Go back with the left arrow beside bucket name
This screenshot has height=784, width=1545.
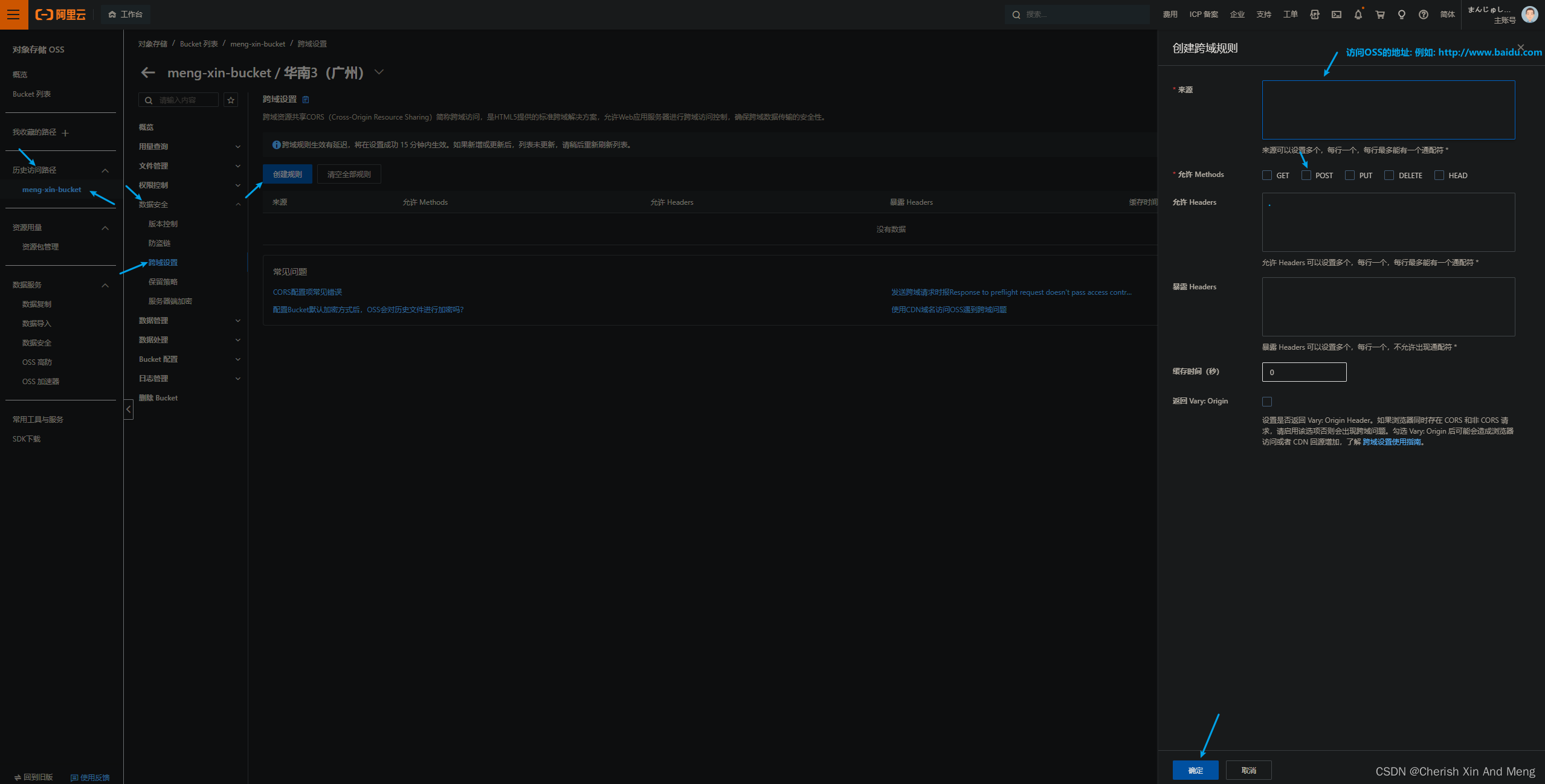[x=148, y=72]
